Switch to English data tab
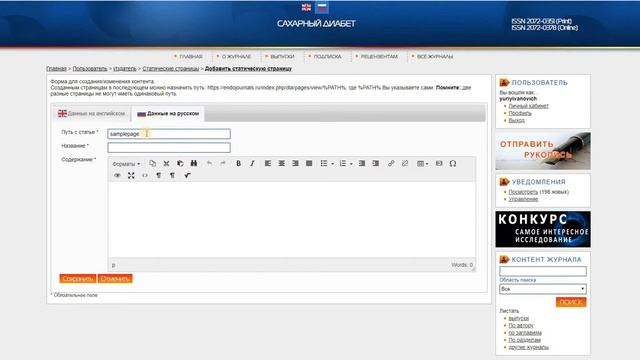640x360 pixels. pos(91,113)
